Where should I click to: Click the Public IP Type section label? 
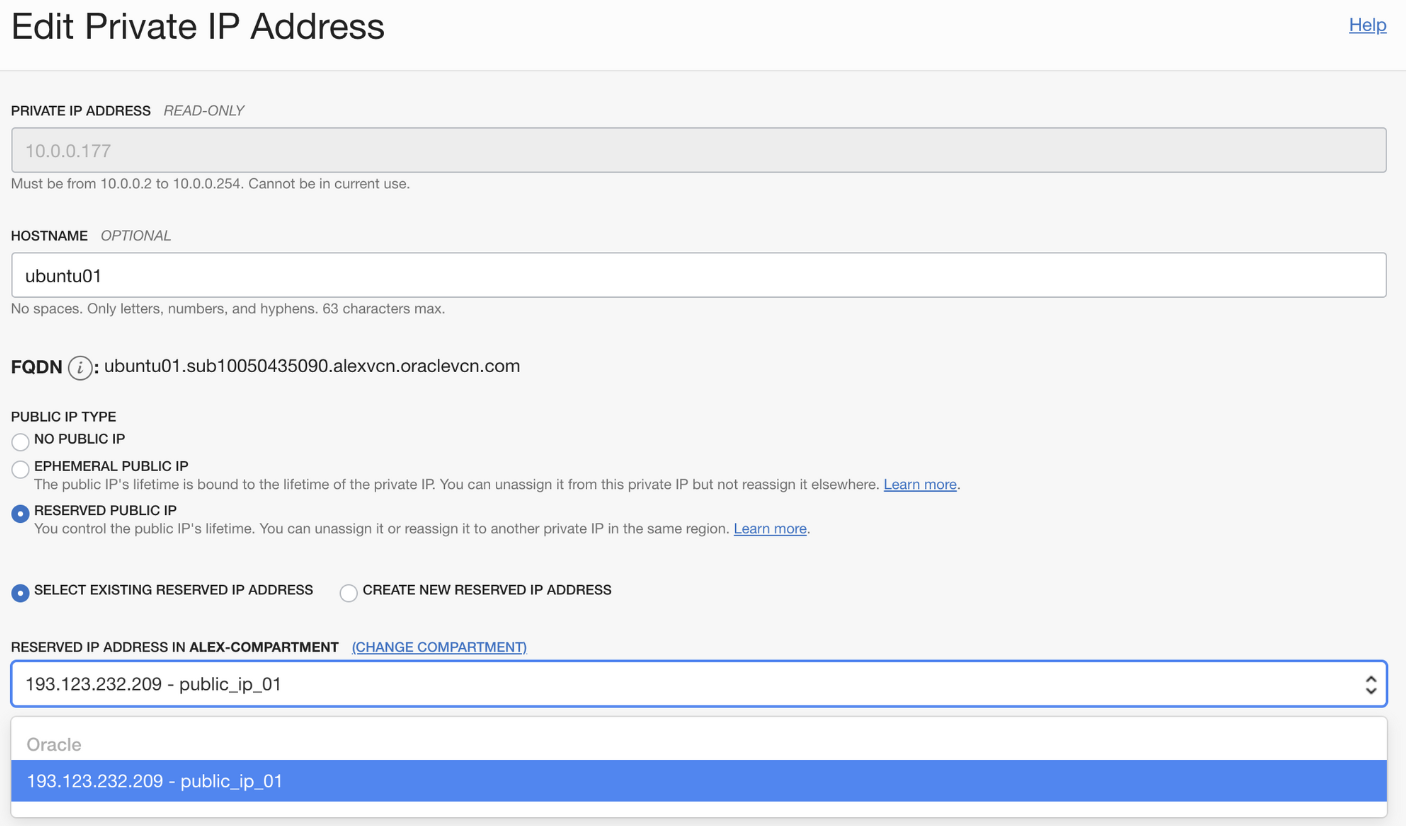(x=64, y=416)
